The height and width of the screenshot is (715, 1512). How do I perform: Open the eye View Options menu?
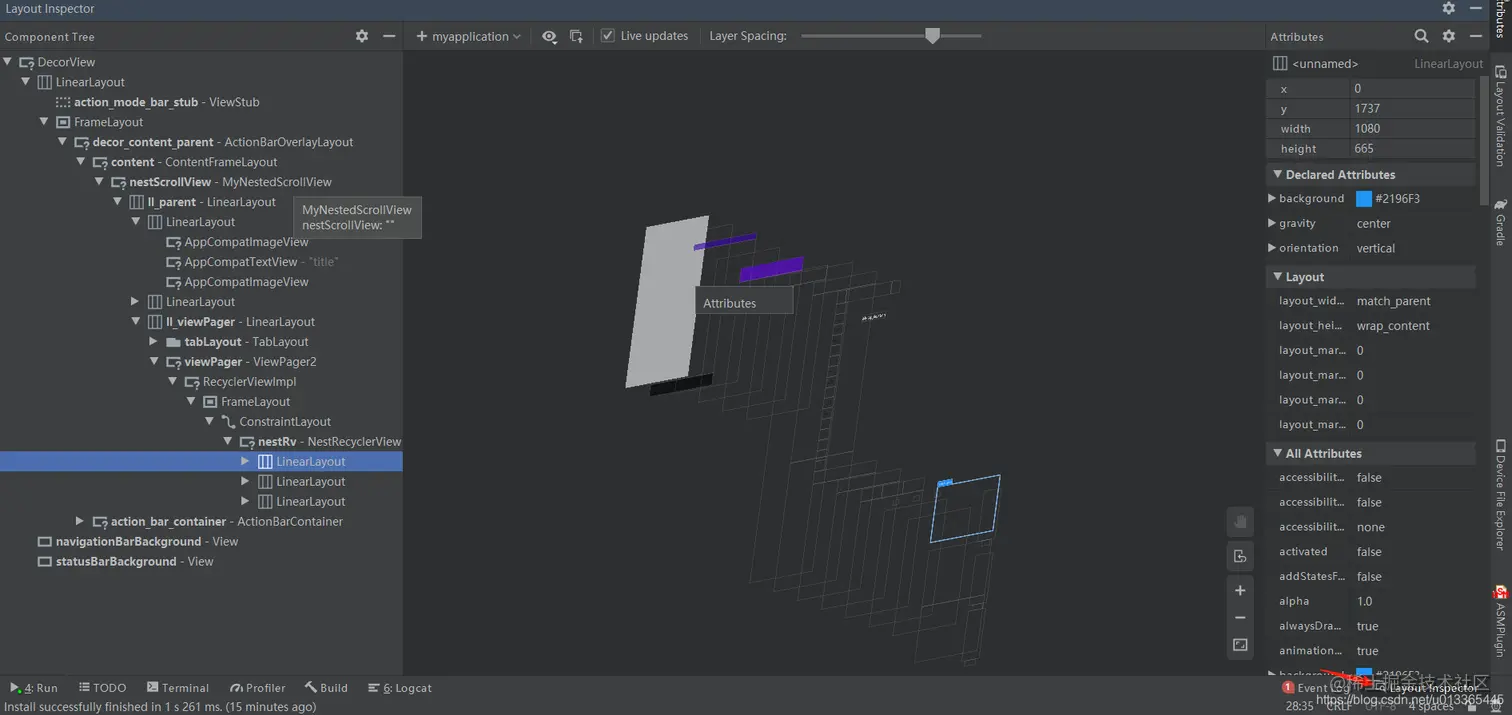pyautogui.click(x=549, y=36)
